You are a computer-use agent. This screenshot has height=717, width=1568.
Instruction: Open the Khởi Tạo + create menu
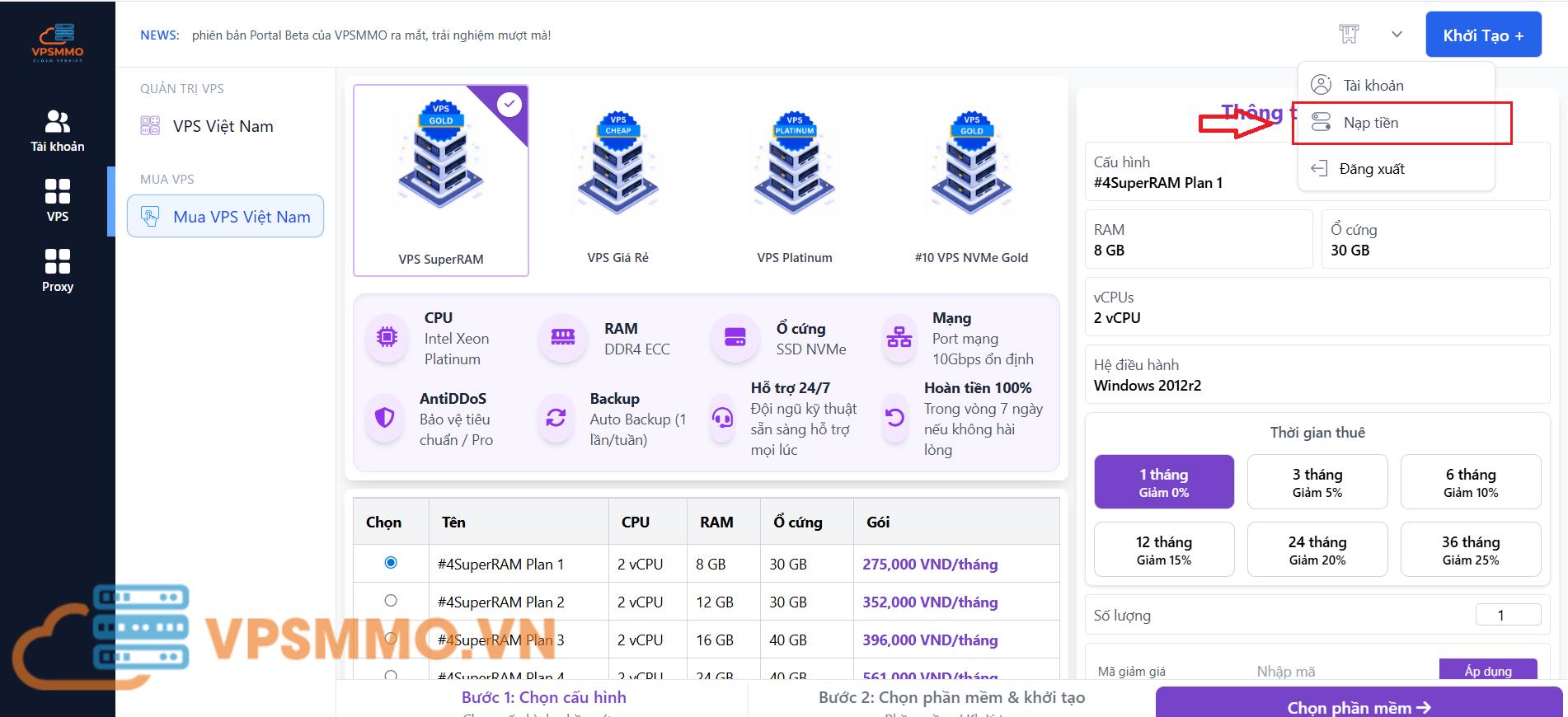point(1482,35)
